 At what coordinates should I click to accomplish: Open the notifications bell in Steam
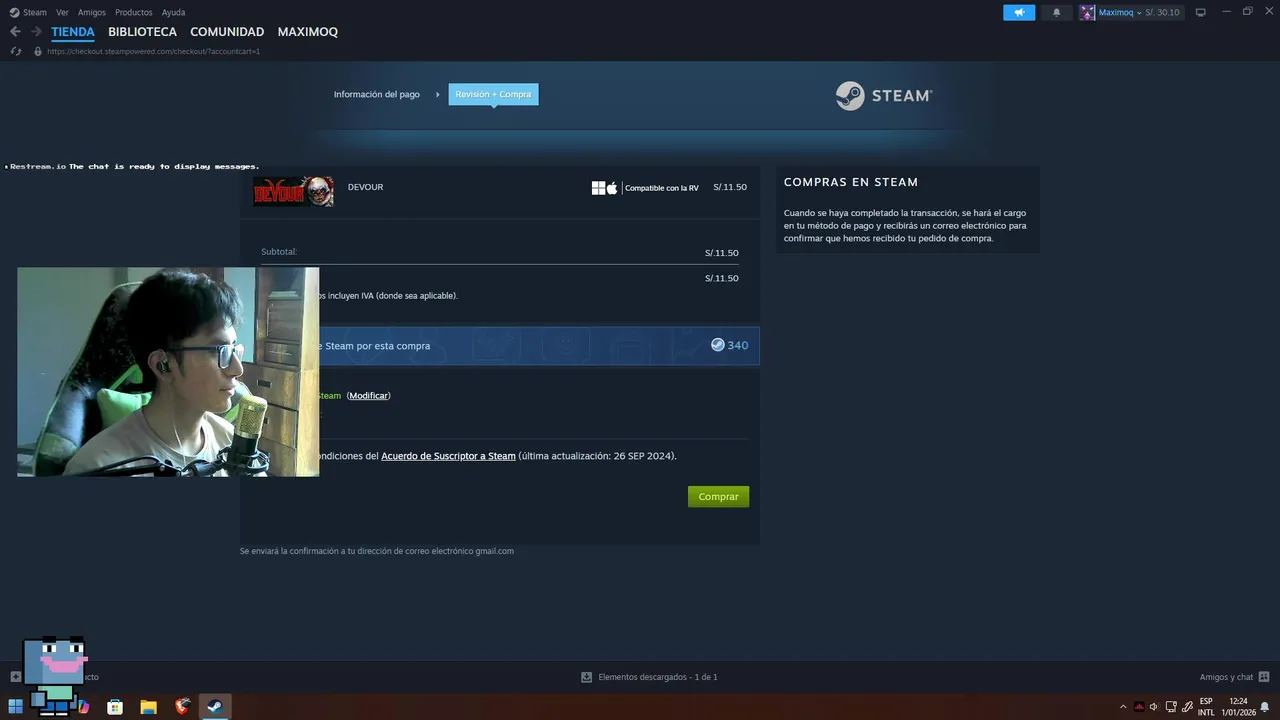click(1056, 12)
